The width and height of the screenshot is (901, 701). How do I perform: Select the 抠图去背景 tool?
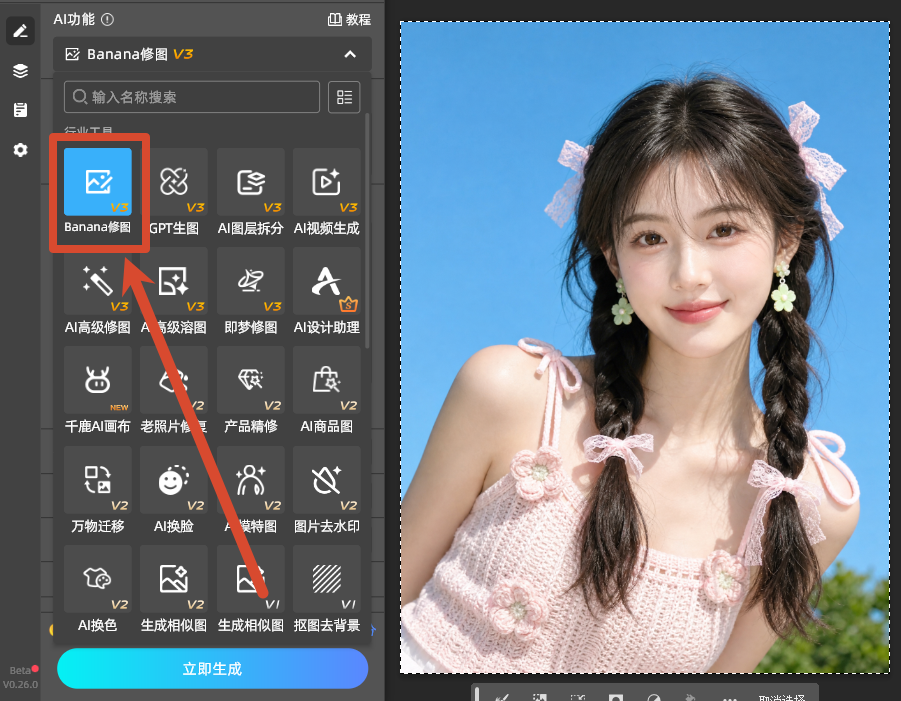click(x=326, y=579)
